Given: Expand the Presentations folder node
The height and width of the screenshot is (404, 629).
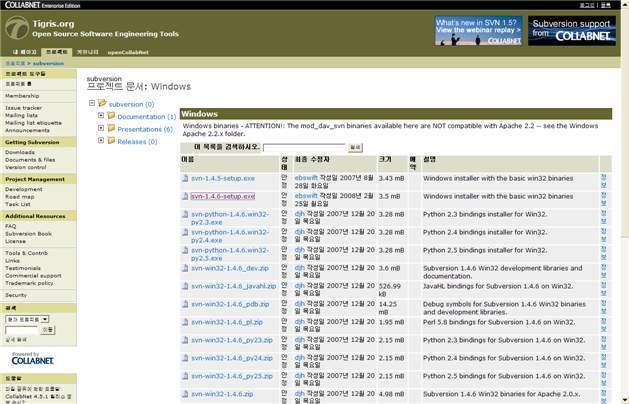Looking at the screenshot, I should tap(101, 128).
